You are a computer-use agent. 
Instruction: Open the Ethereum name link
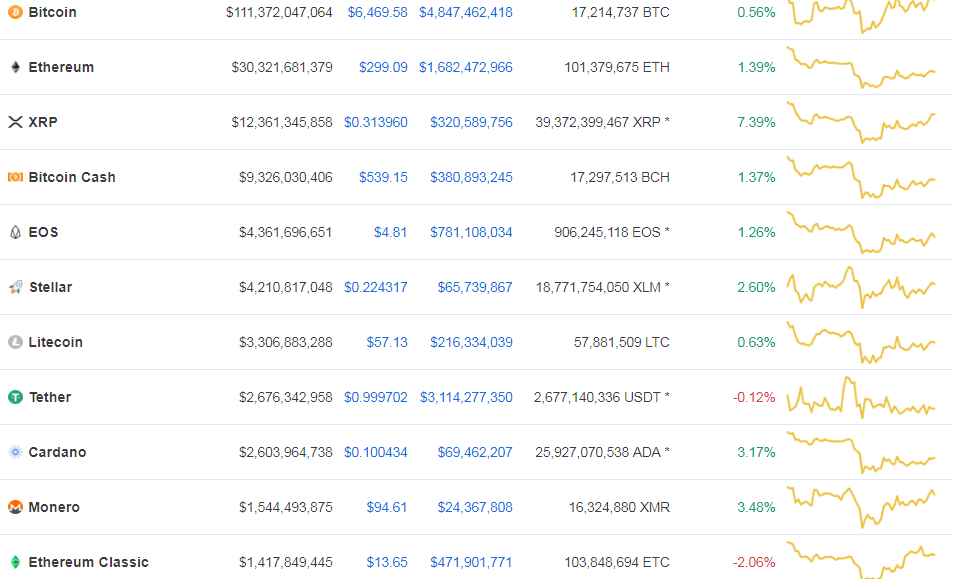click(x=61, y=67)
